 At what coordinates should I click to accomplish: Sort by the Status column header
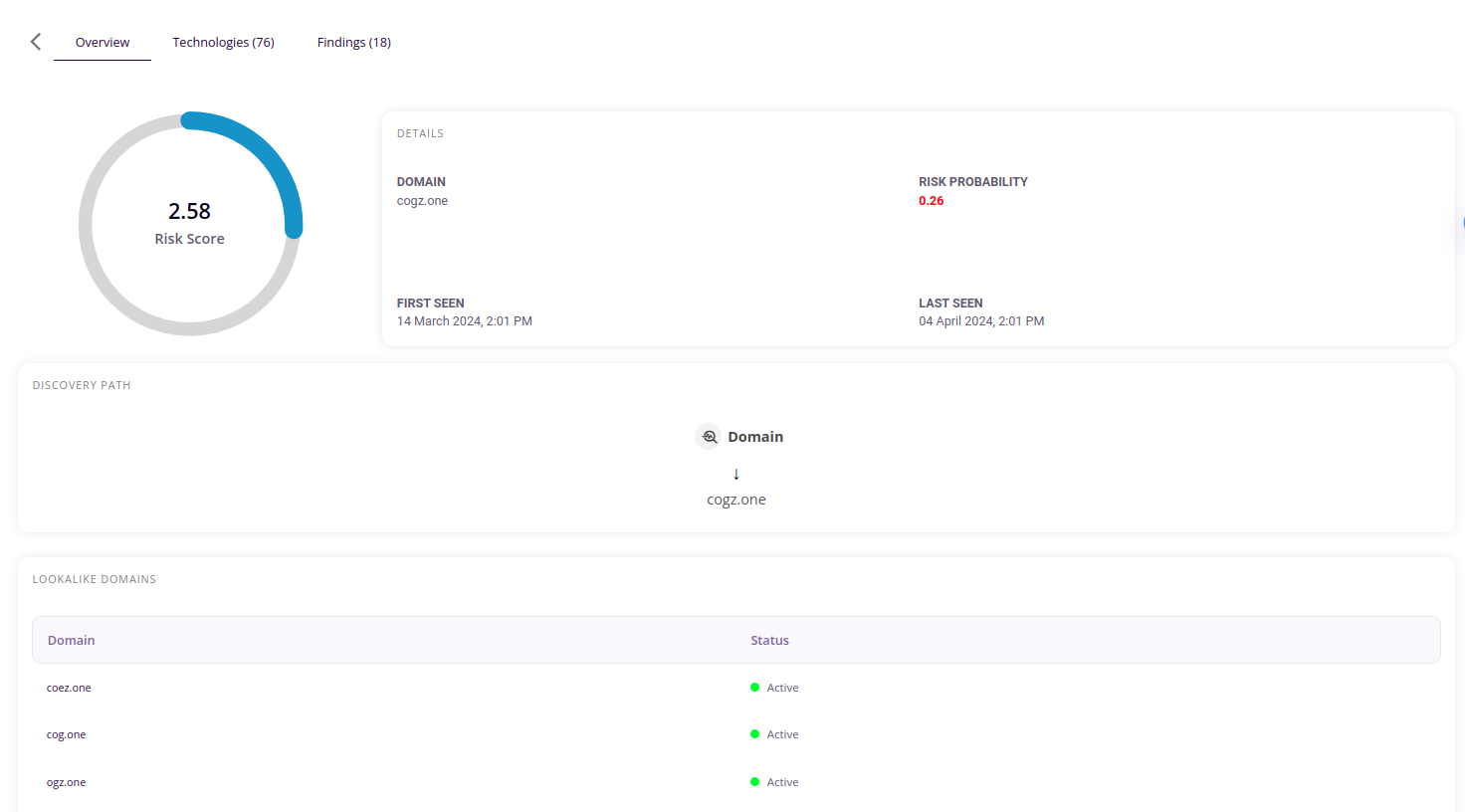769,640
